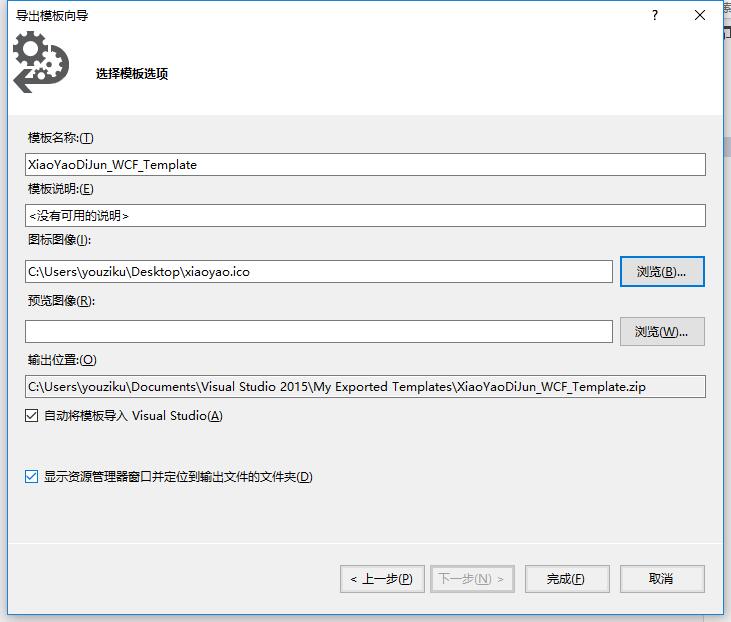Browse for icon image with 浏览(B)
This screenshot has width=731, height=622.
point(662,271)
